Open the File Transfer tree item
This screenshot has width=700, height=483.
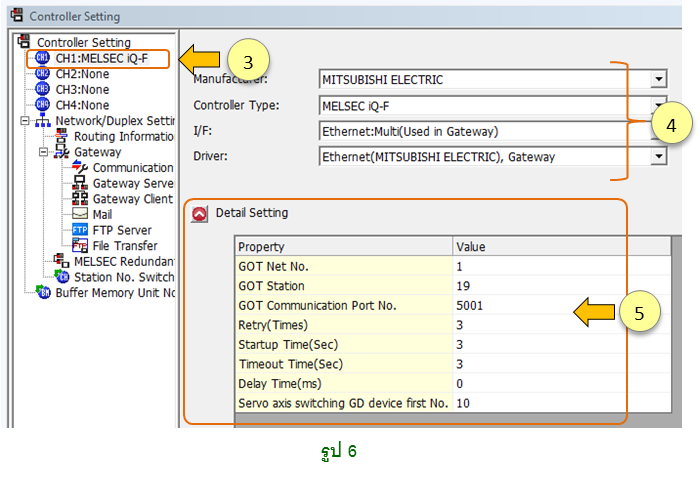(125, 246)
